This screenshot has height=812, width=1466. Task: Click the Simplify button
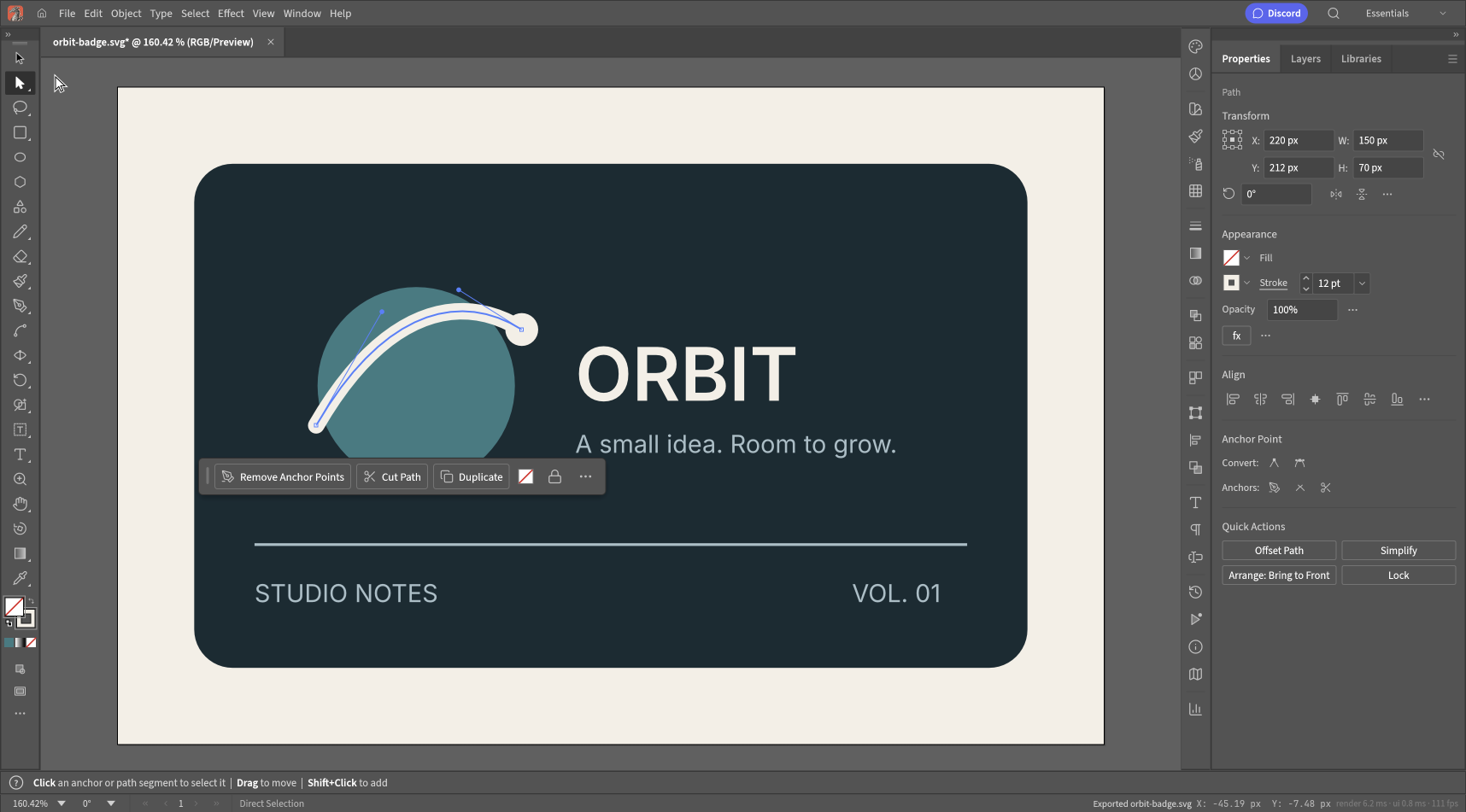click(x=1399, y=551)
